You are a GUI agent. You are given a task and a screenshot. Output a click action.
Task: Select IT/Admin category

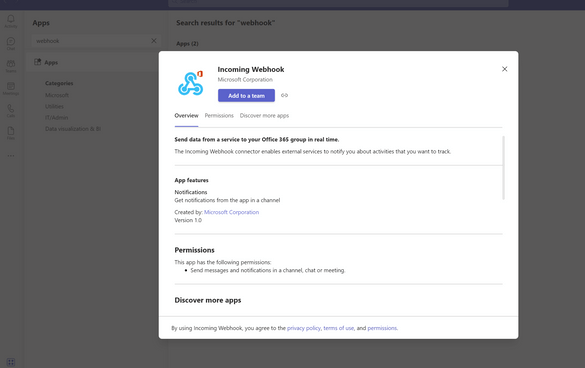pyautogui.click(x=56, y=118)
